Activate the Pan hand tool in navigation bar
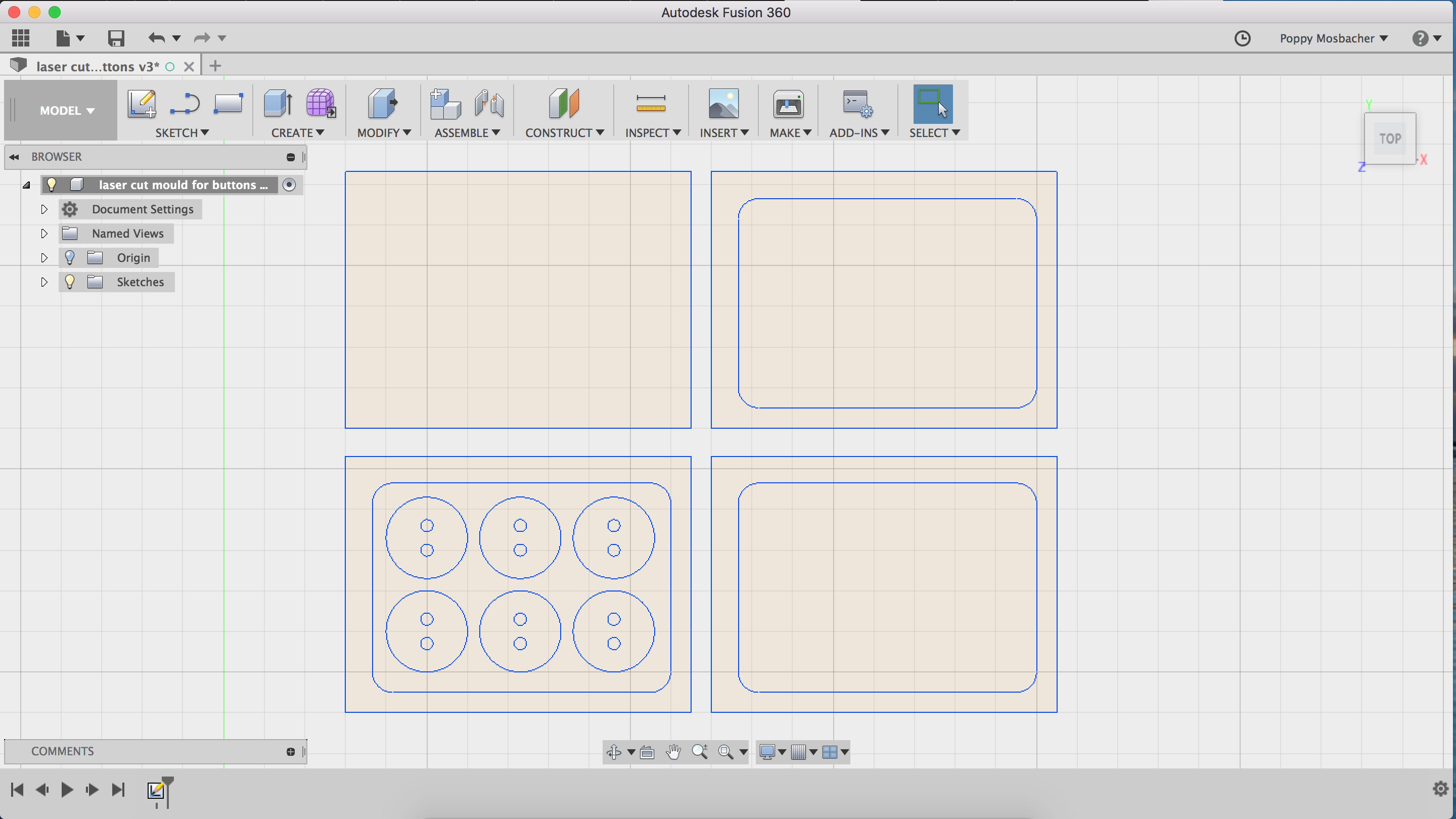This screenshot has height=819, width=1456. (673, 752)
